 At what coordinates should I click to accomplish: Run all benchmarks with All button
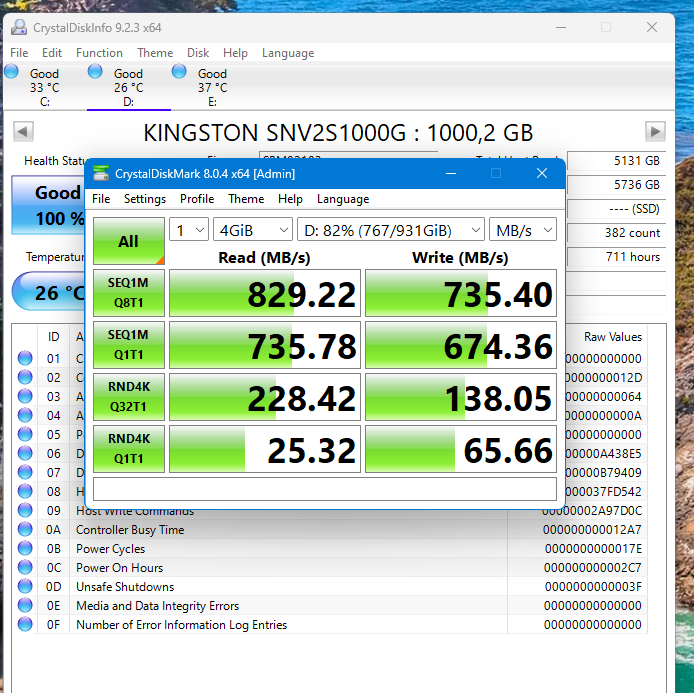pos(129,241)
